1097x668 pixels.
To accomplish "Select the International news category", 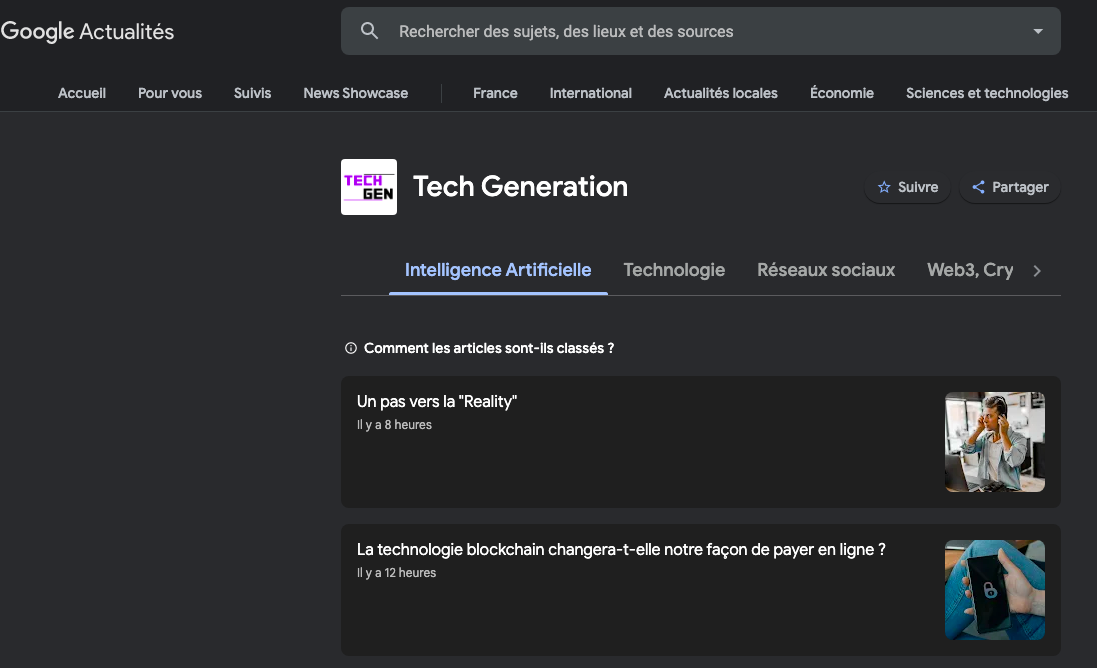I will click(x=590, y=93).
